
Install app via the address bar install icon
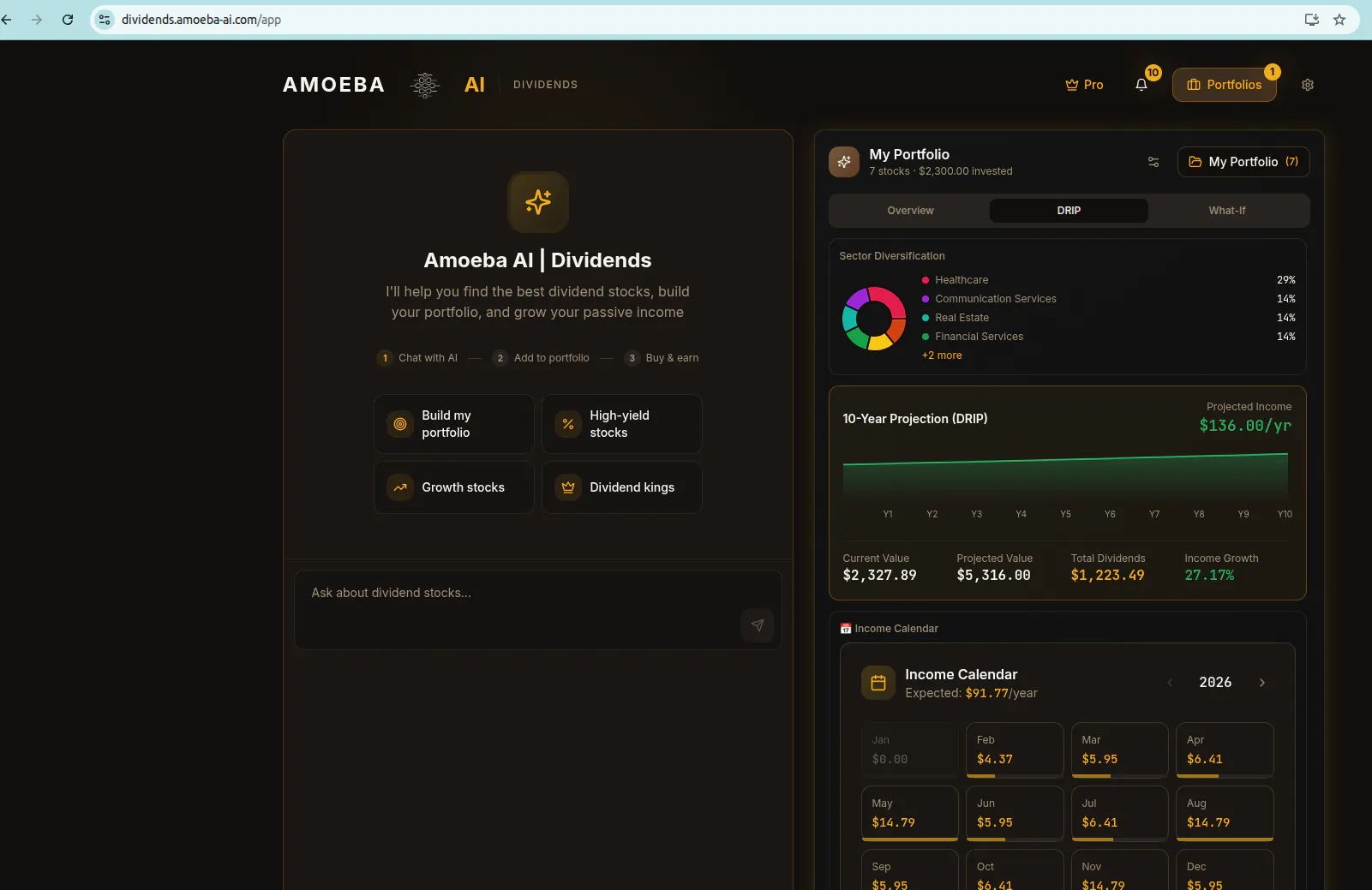point(1312,20)
